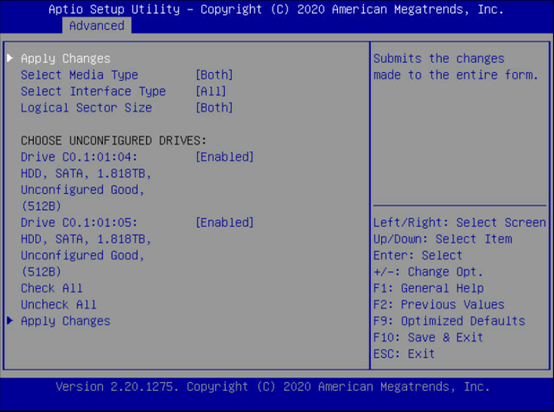Toggle the Drive C0.1:01:05 Enabled value

point(225,223)
